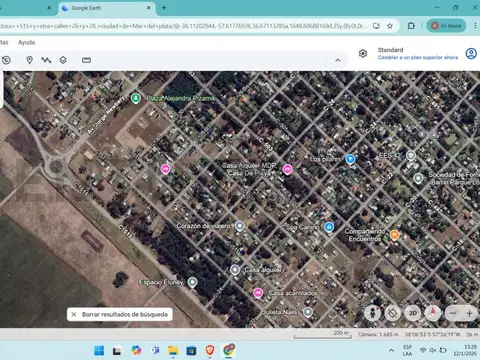Screen dimensions: 480x360
Task: Click the Casa Alquiler MDP pink marker
Action: (x=287, y=169)
